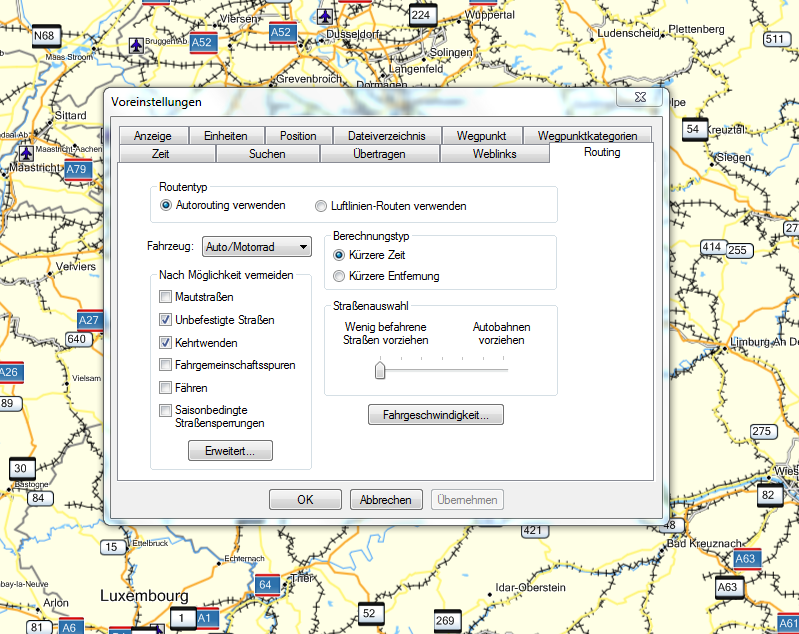
Task: Click the Brüggen airport icon on the map
Action: click(x=137, y=44)
